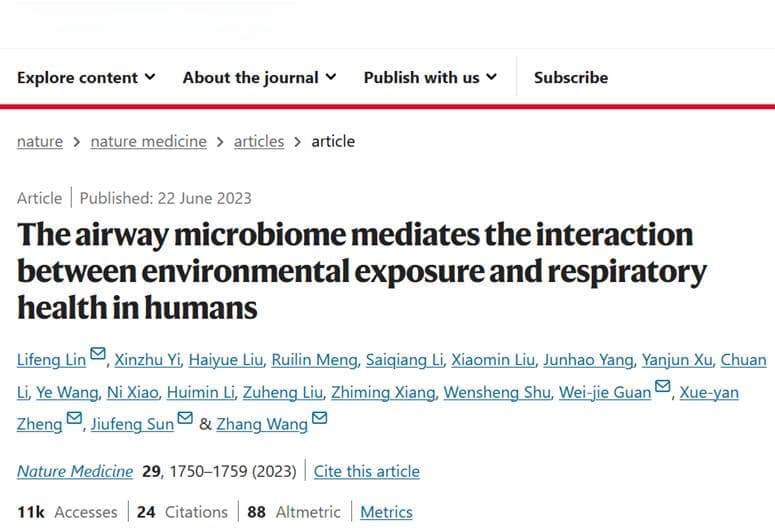This screenshot has width=775, height=529.
Task: Open the About the journal menu
Action: click(x=259, y=78)
